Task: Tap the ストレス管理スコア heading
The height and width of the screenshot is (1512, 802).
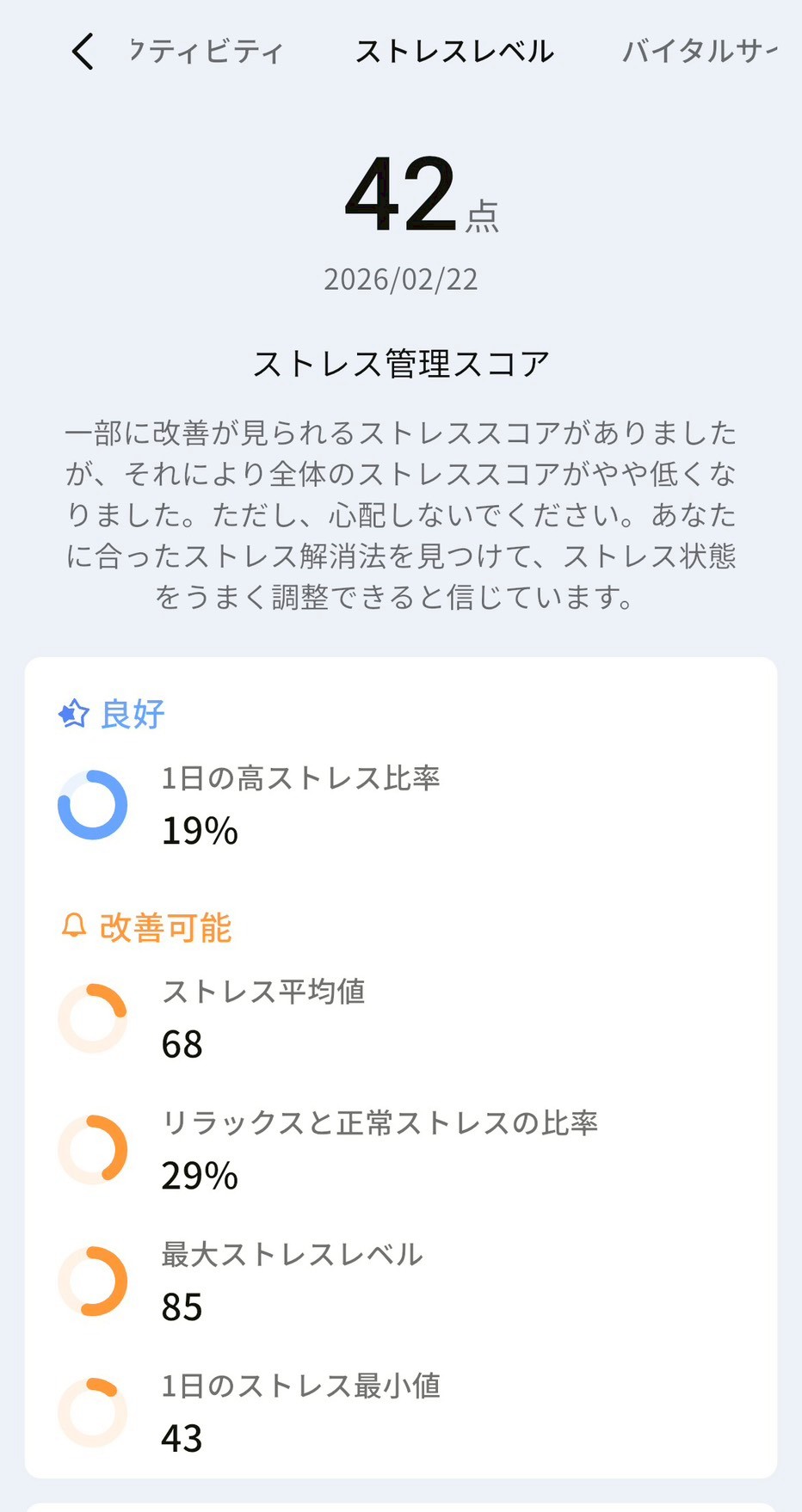Action: pos(401,363)
